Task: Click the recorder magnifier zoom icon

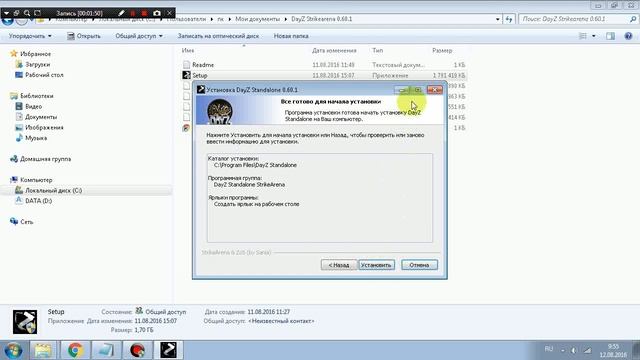Action: pos(27,13)
